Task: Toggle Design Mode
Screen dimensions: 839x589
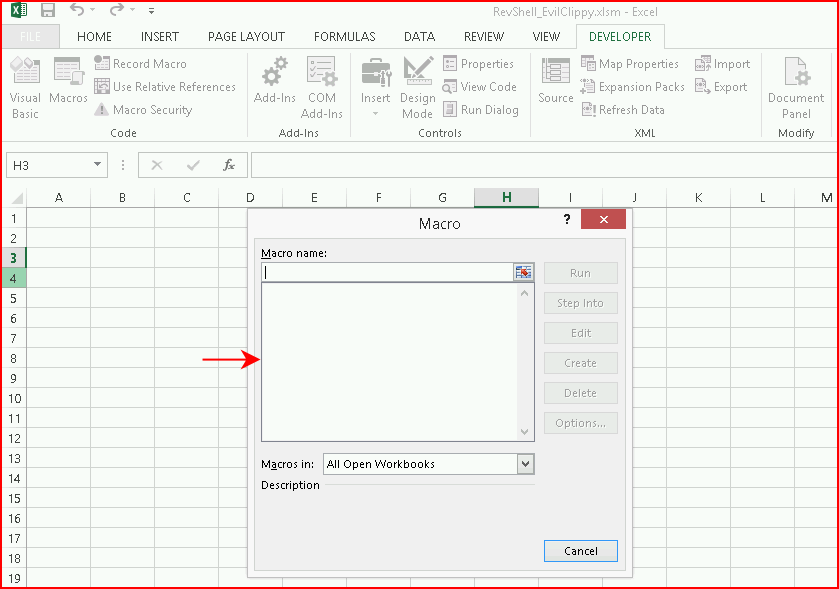Action: tap(418, 88)
